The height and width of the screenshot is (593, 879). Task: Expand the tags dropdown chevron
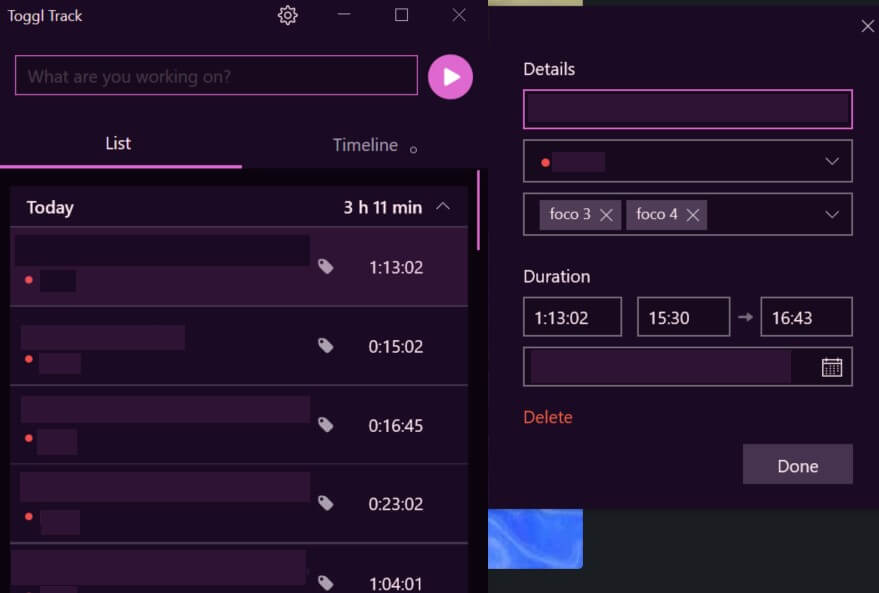point(832,214)
